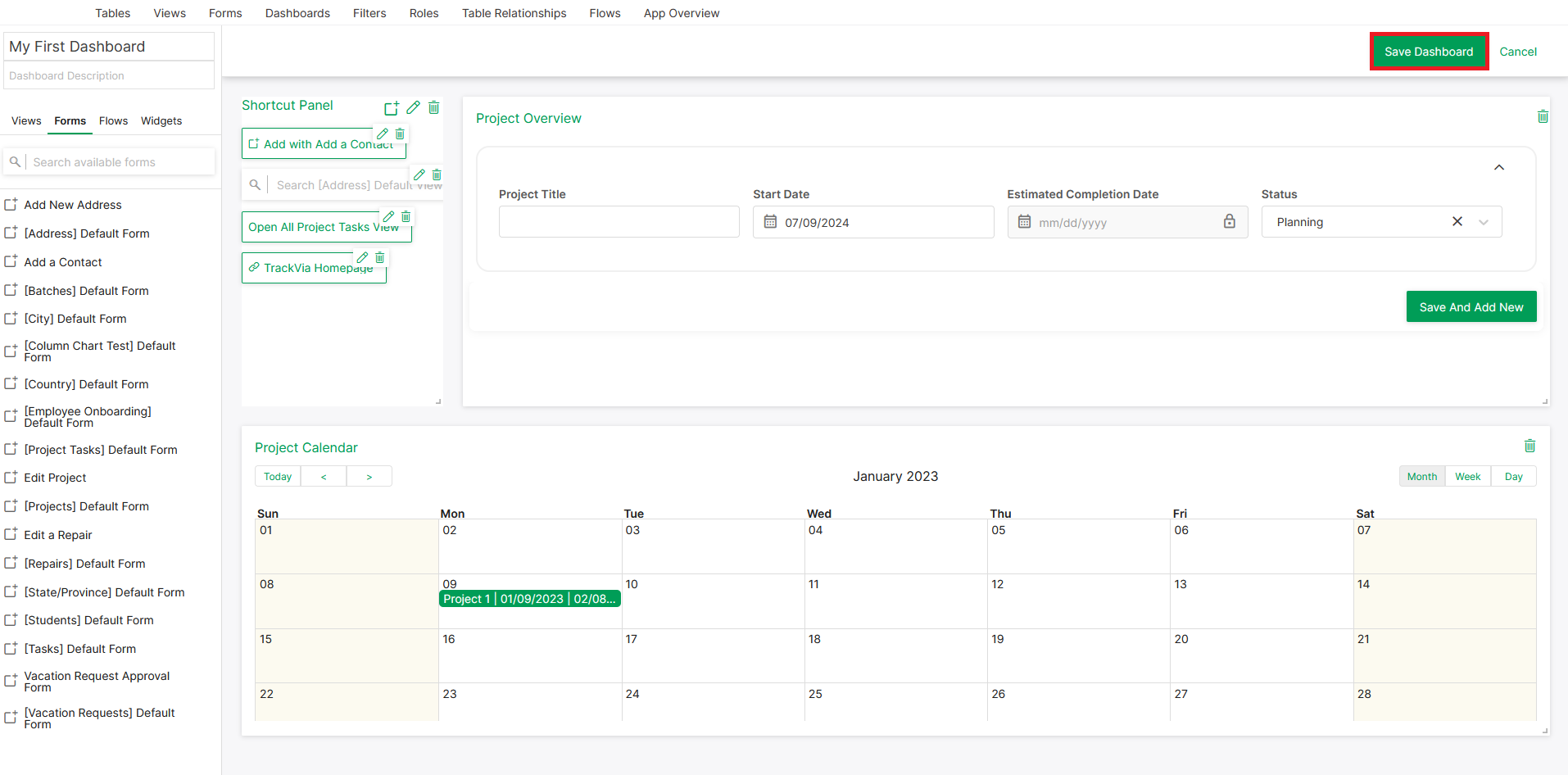The image size is (1568, 775).
Task: Delete the Shortcut Panel using its trash icon
Action: click(x=434, y=107)
